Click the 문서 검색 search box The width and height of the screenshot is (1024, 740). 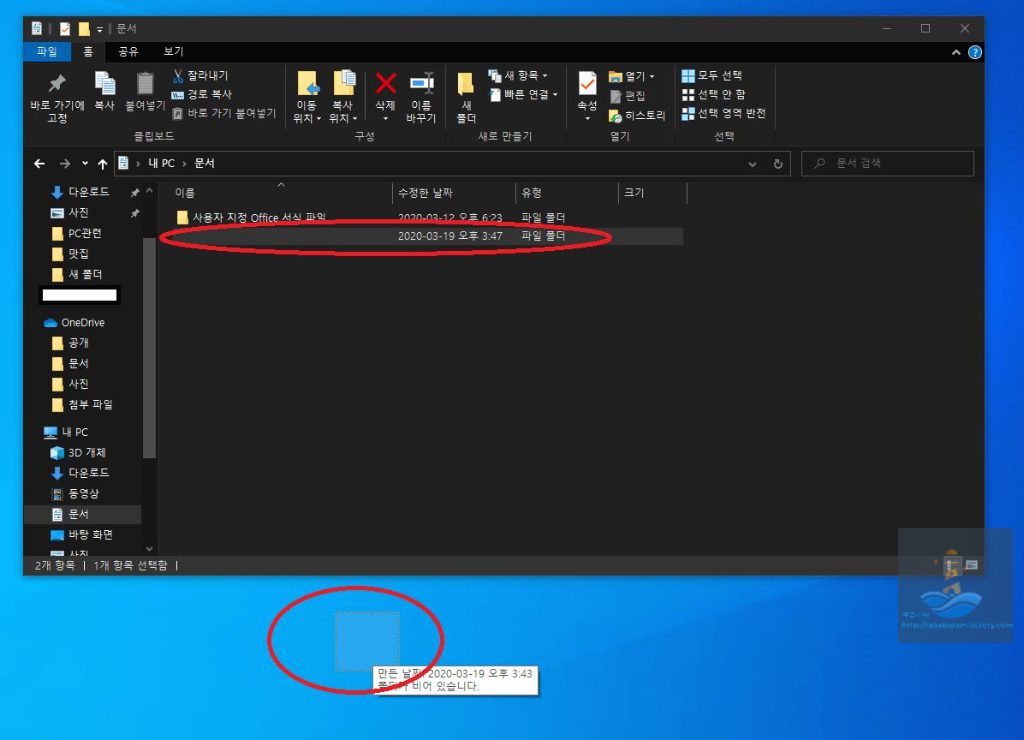888,163
